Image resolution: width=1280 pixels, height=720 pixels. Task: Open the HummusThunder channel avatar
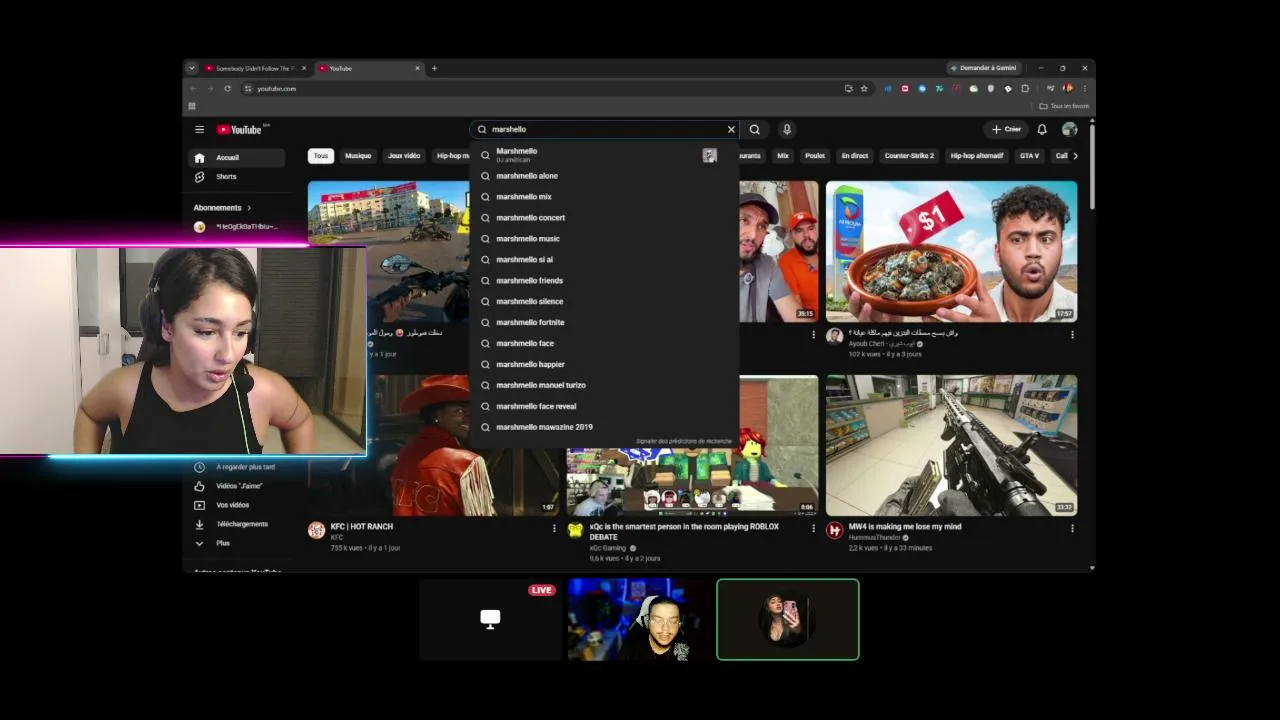(834, 530)
